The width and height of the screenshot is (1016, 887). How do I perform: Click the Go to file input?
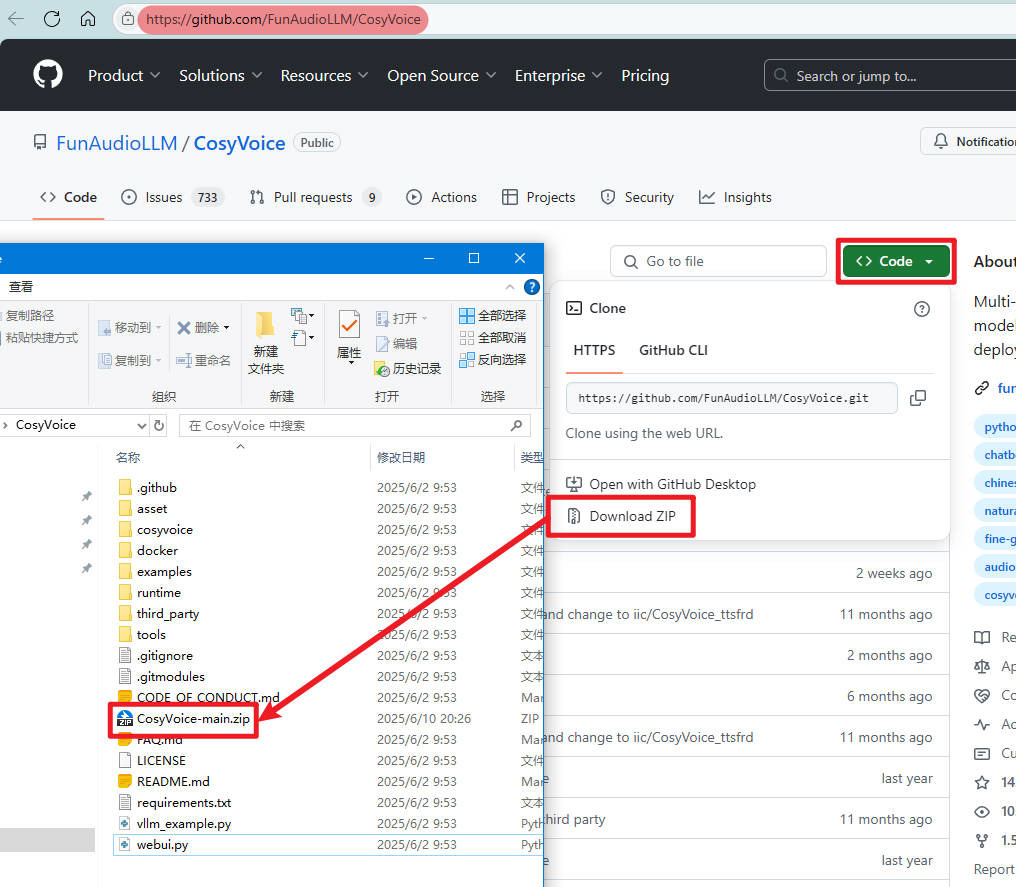718,261
